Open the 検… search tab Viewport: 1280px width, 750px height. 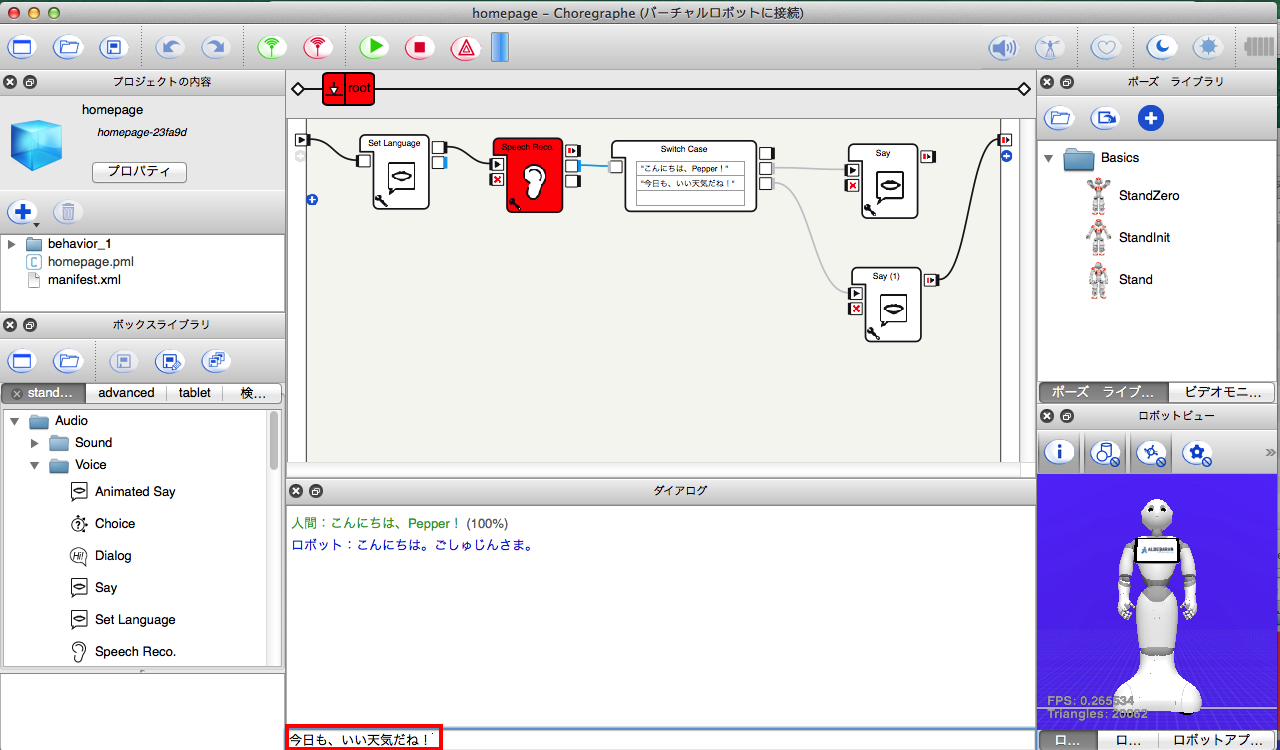[x=253, y=393]
